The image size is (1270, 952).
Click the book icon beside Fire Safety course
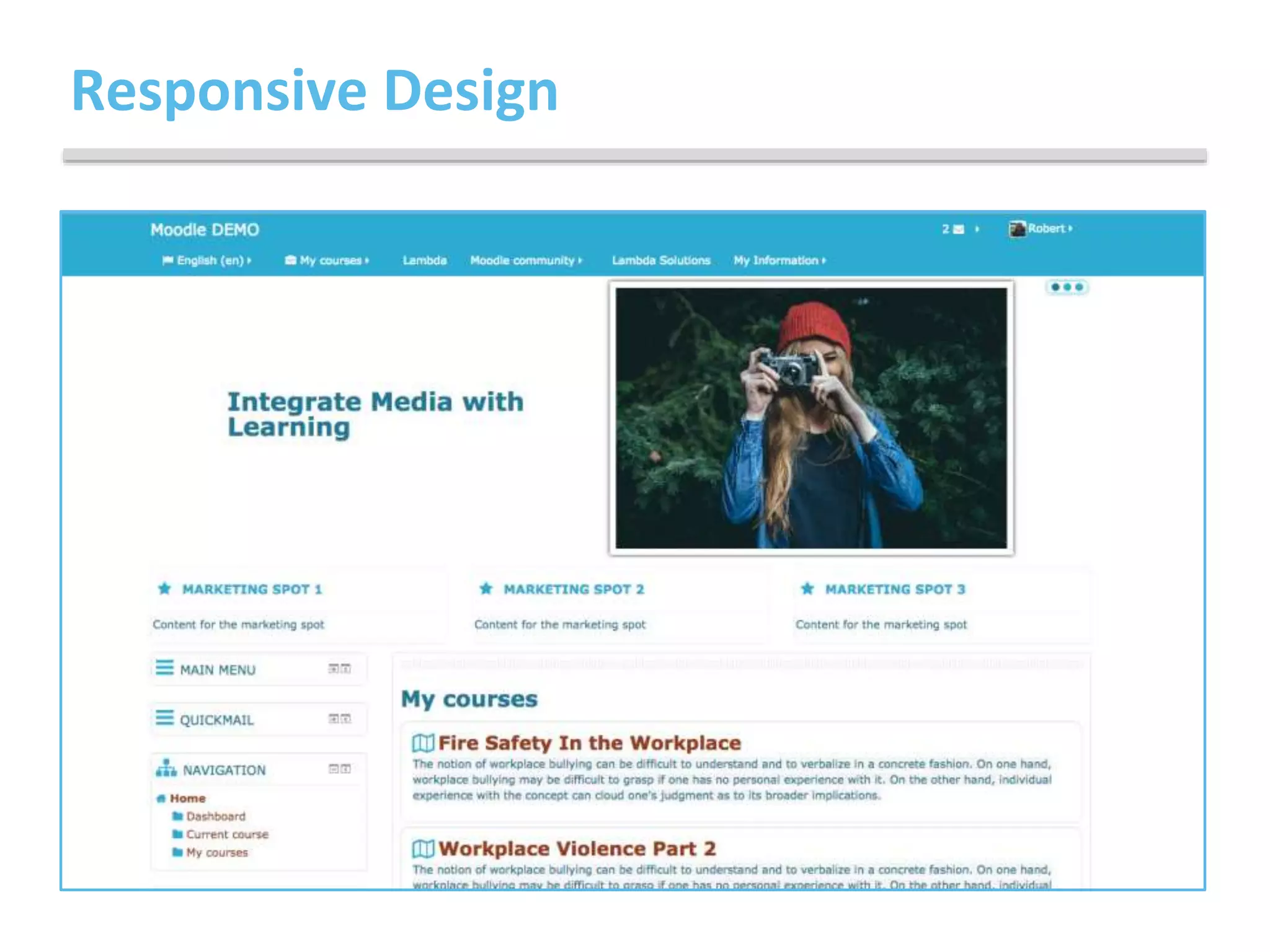[x=423, y=743]
